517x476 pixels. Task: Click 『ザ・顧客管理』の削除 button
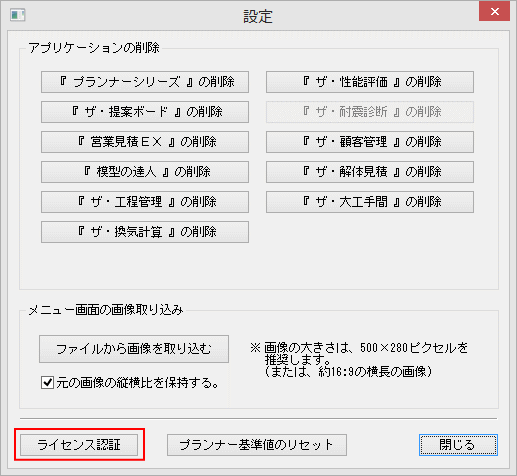(x=370, y=142)
